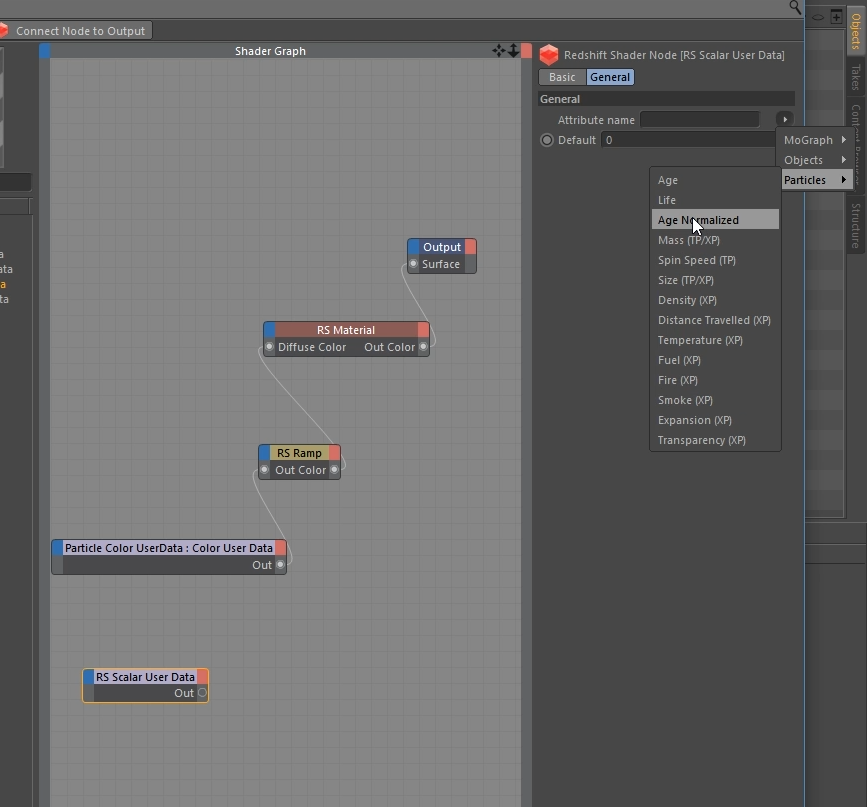The image size is (867, 807).
Task: Click the Particle Color UserData red output square
Action: [280, 548]
